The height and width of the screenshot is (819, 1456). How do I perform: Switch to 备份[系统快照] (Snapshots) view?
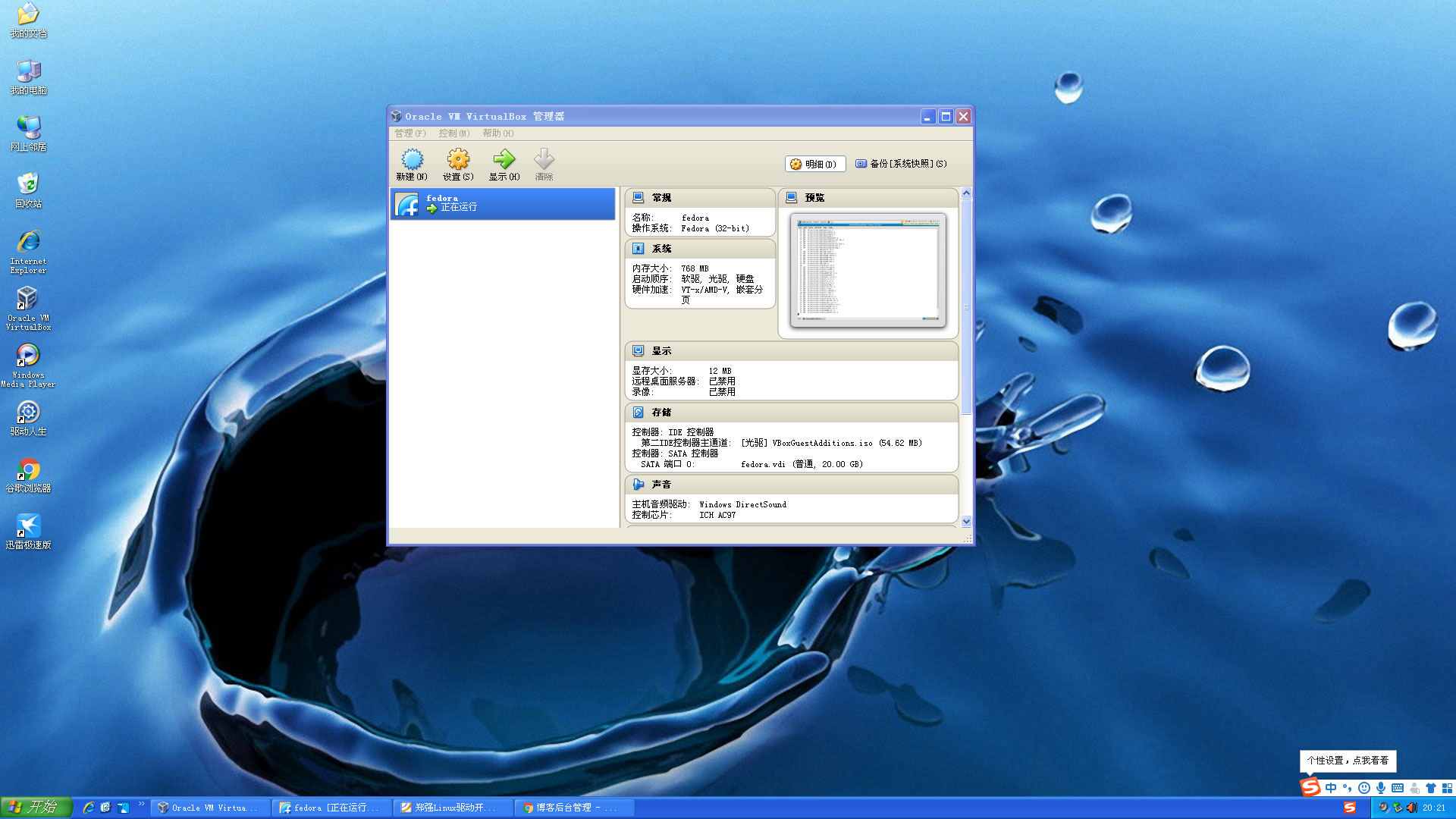tap(901, 164)
